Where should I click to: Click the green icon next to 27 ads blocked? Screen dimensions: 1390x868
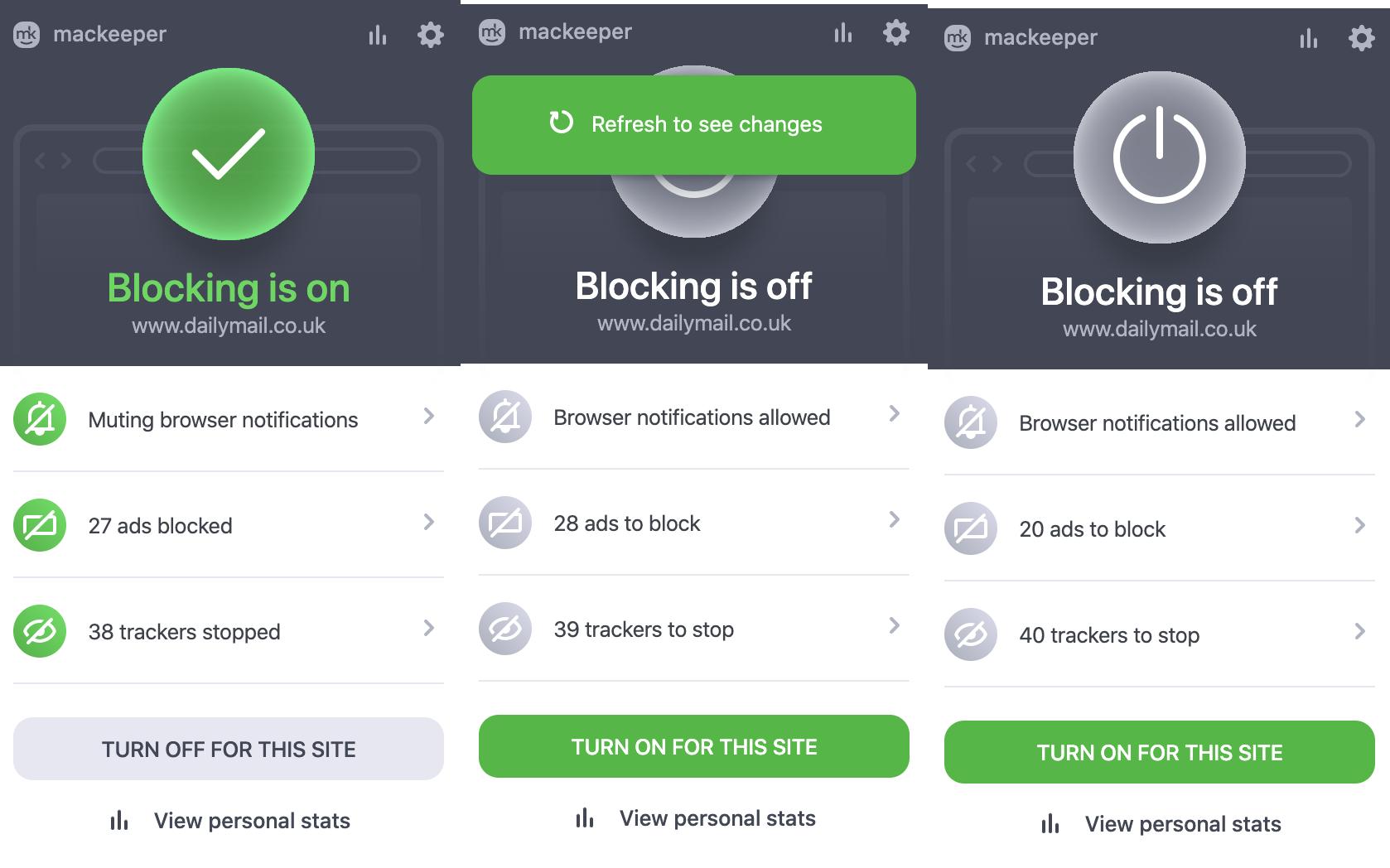click(40, 525)
